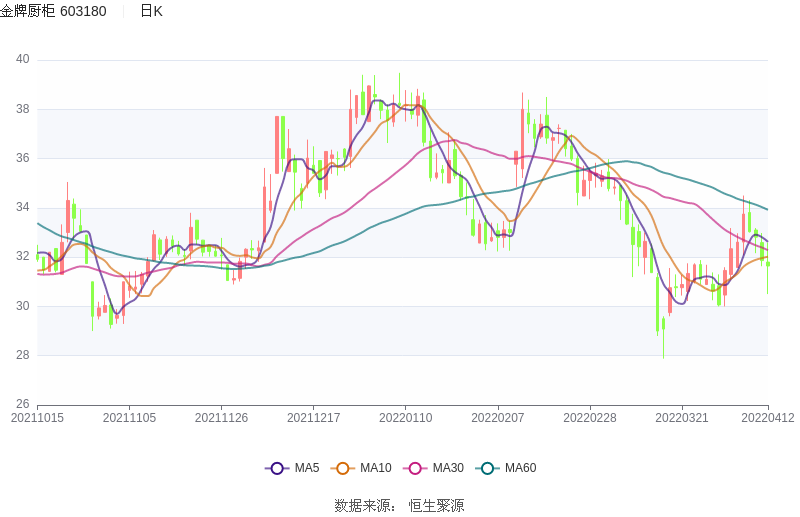Toggle MA30 line visibility via legend text
The width and height of the screenshot is (800, 517).
448,468
